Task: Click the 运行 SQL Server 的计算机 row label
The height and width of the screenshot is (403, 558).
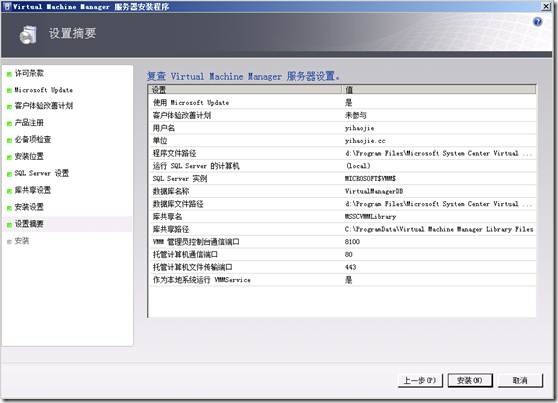Action: 196,166
